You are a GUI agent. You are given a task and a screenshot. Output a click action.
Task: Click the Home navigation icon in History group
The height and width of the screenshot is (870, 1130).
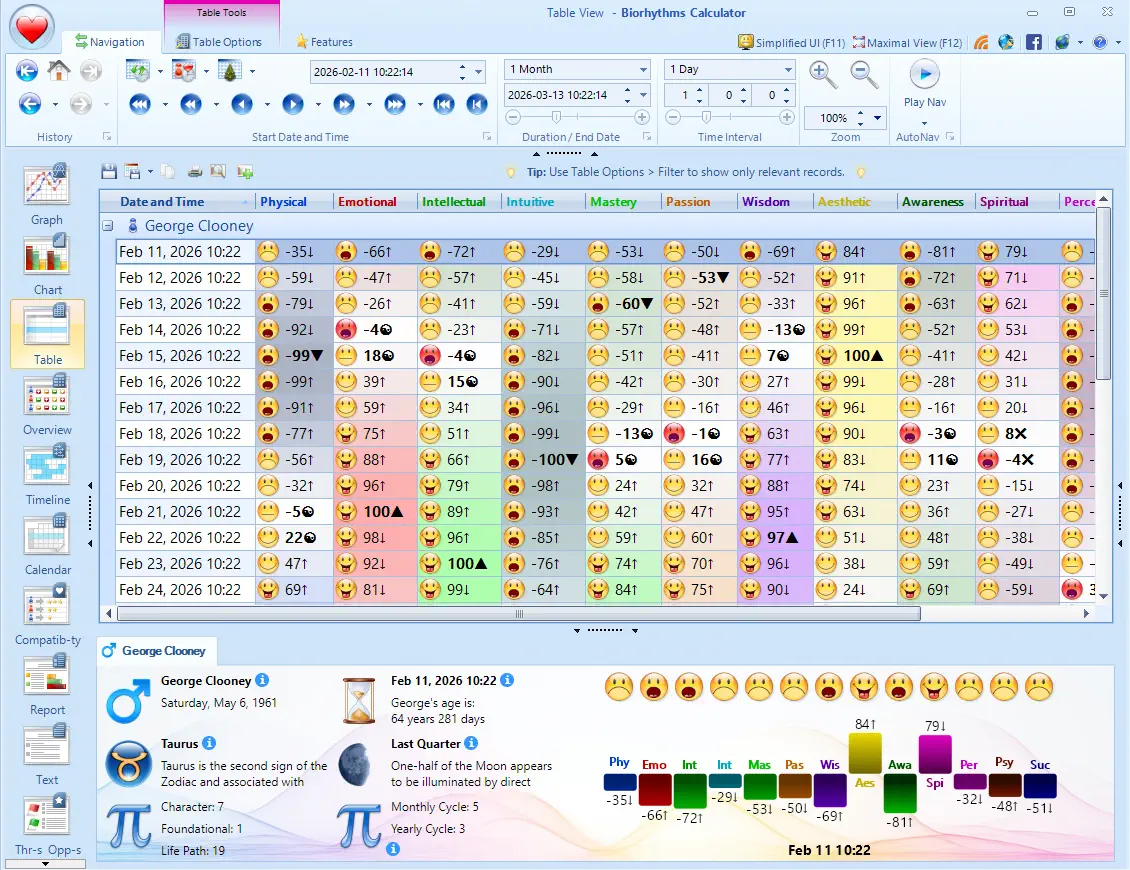coord(61,70)
